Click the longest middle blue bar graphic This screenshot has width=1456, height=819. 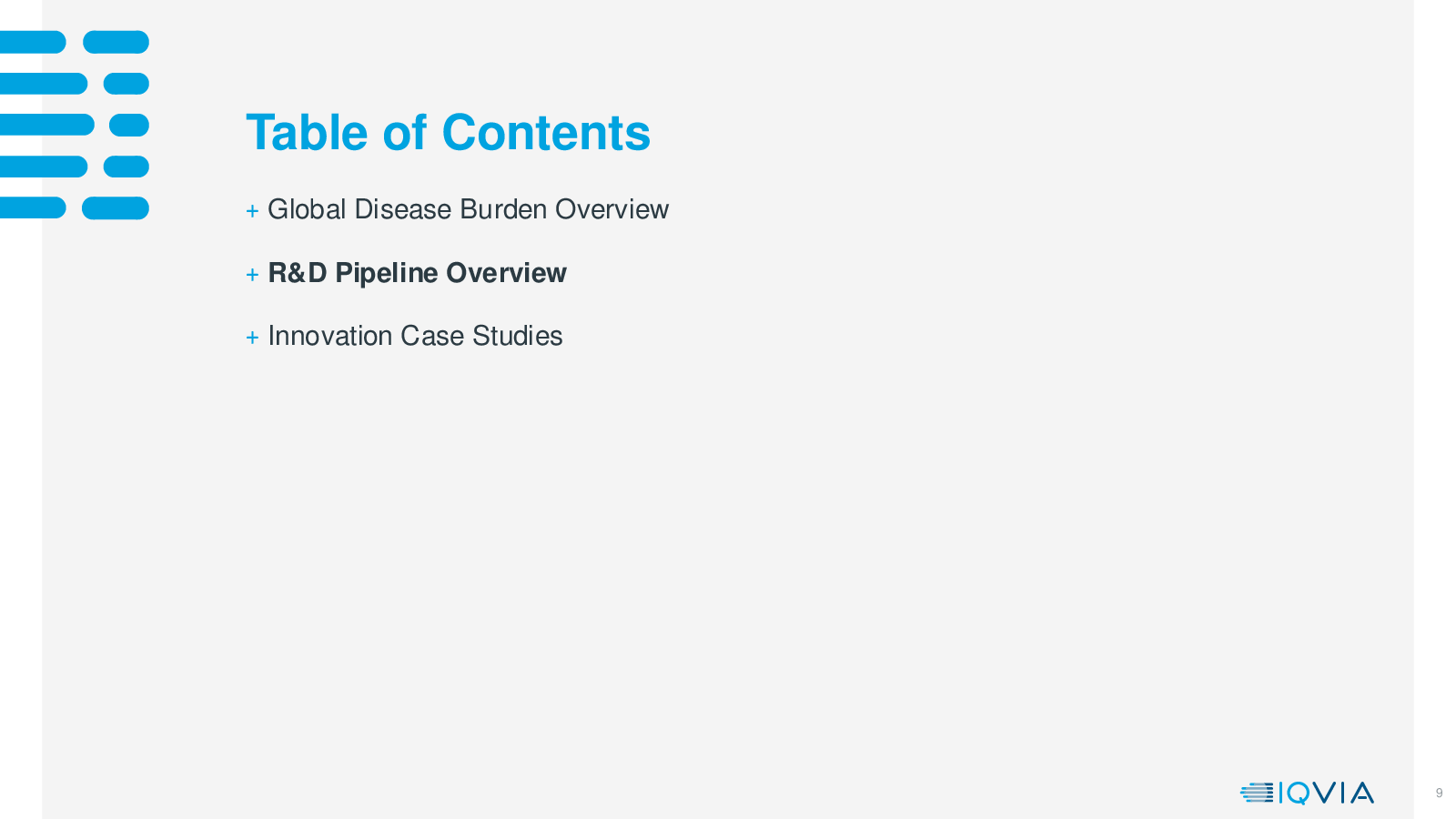(47, 125)
